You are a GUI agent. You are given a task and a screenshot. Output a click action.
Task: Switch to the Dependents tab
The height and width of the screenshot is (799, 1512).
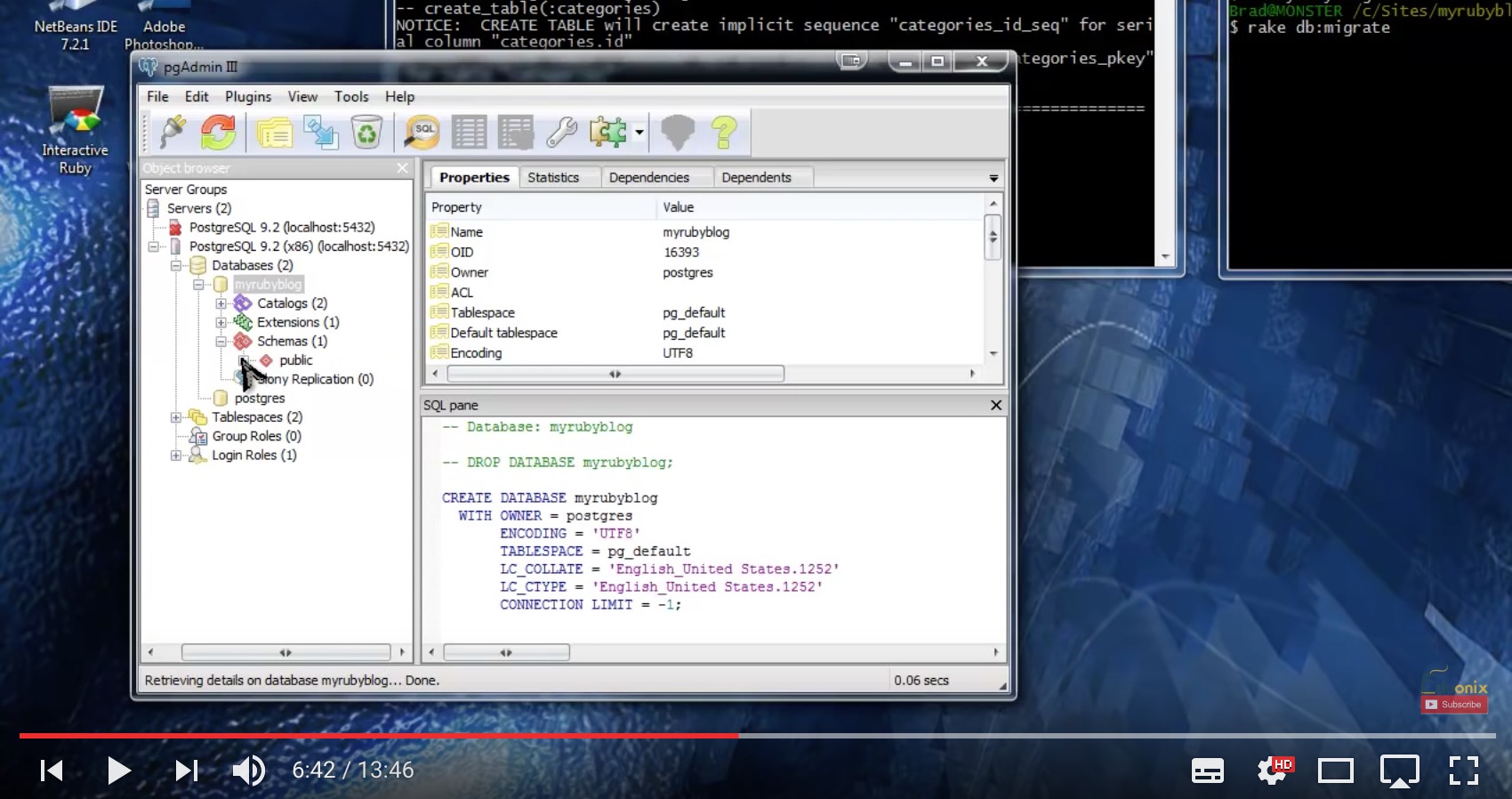pos(756,177)
